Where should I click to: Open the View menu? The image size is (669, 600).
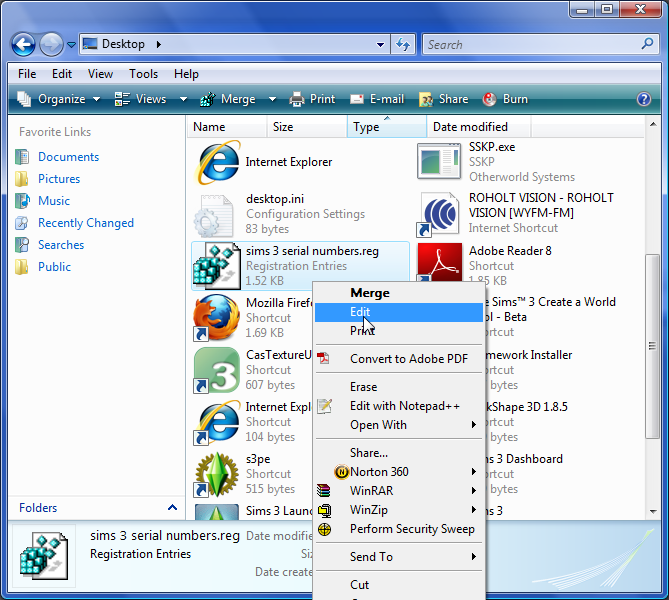pos(100,74)
